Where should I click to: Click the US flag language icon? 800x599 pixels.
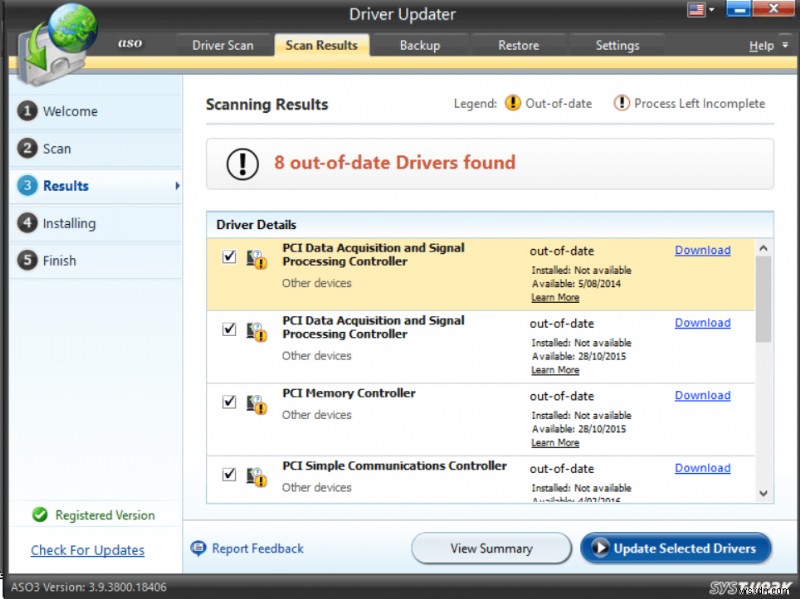(696, 9)
